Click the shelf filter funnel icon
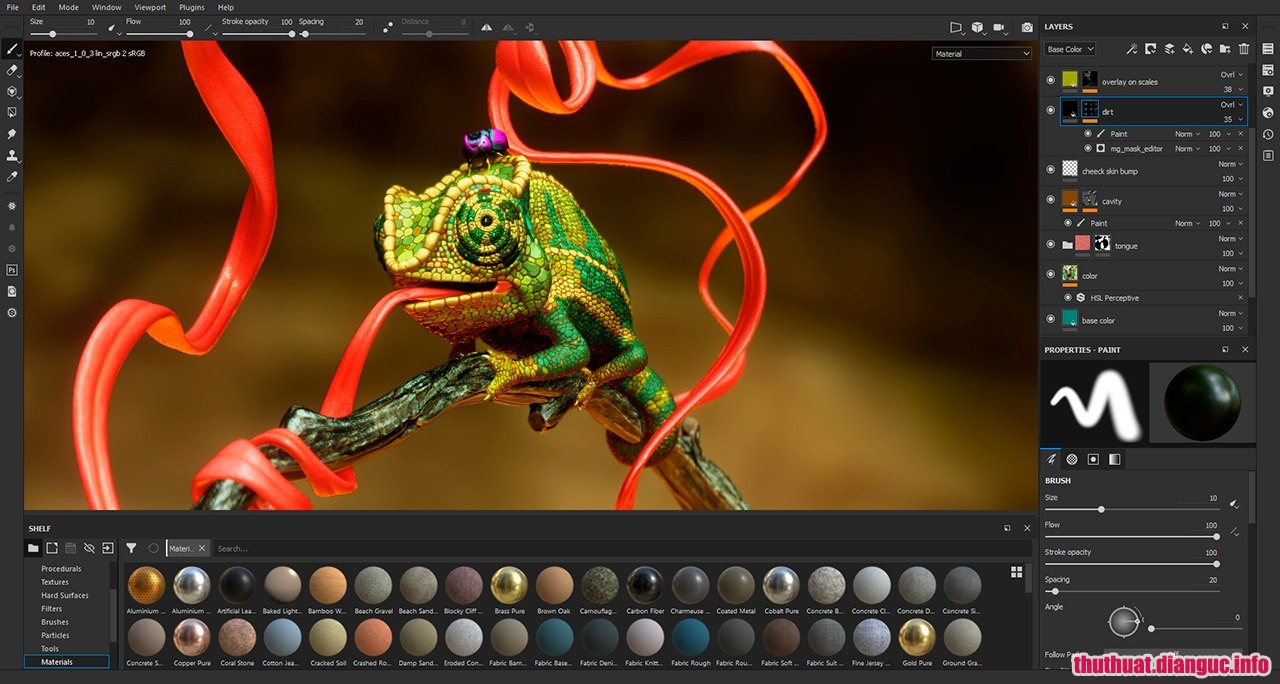The image size is (1280, 684). [131, 548]
